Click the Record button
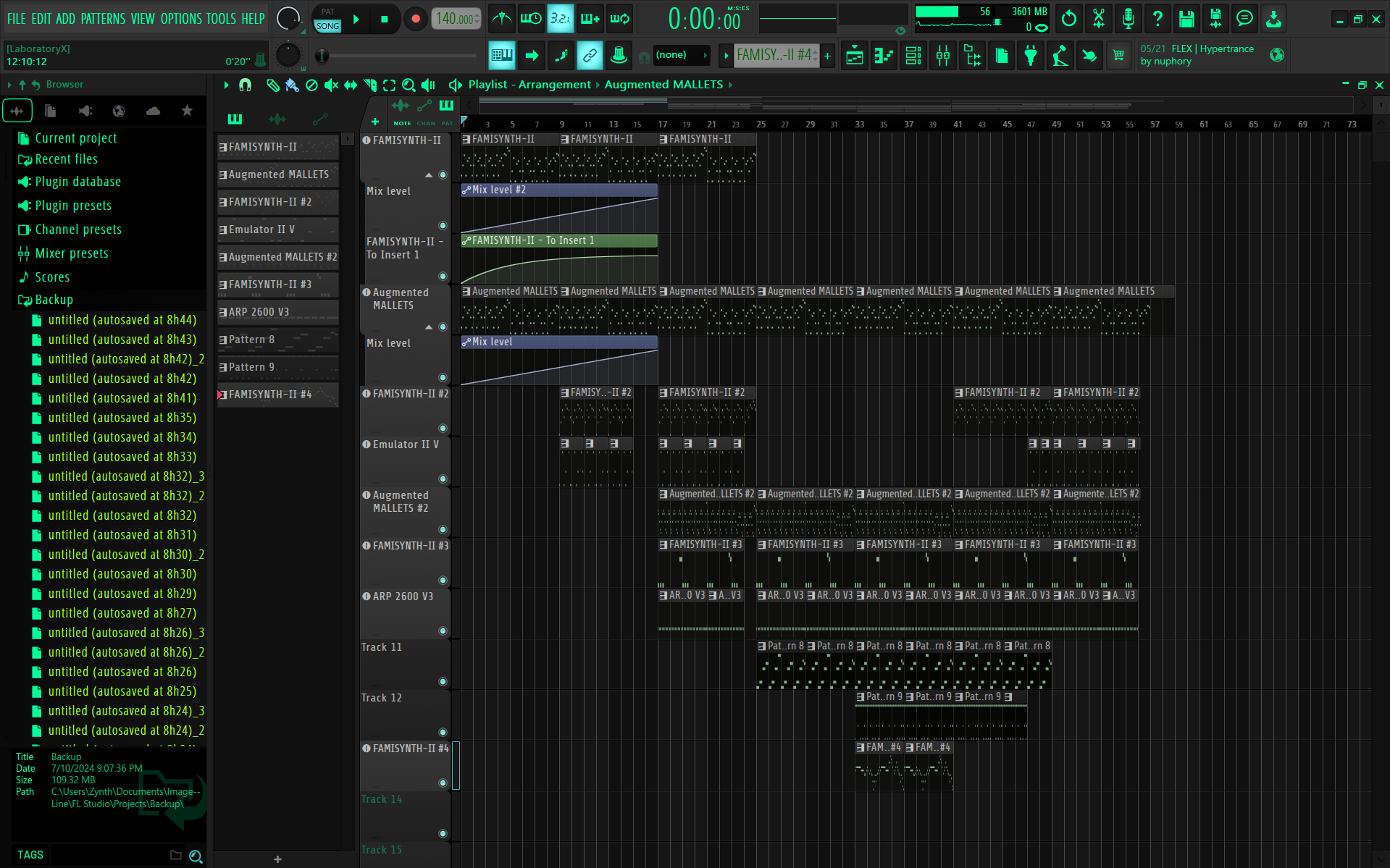Image resolution: width=1390 pixels, height=868 pixels. coord(415,20)
